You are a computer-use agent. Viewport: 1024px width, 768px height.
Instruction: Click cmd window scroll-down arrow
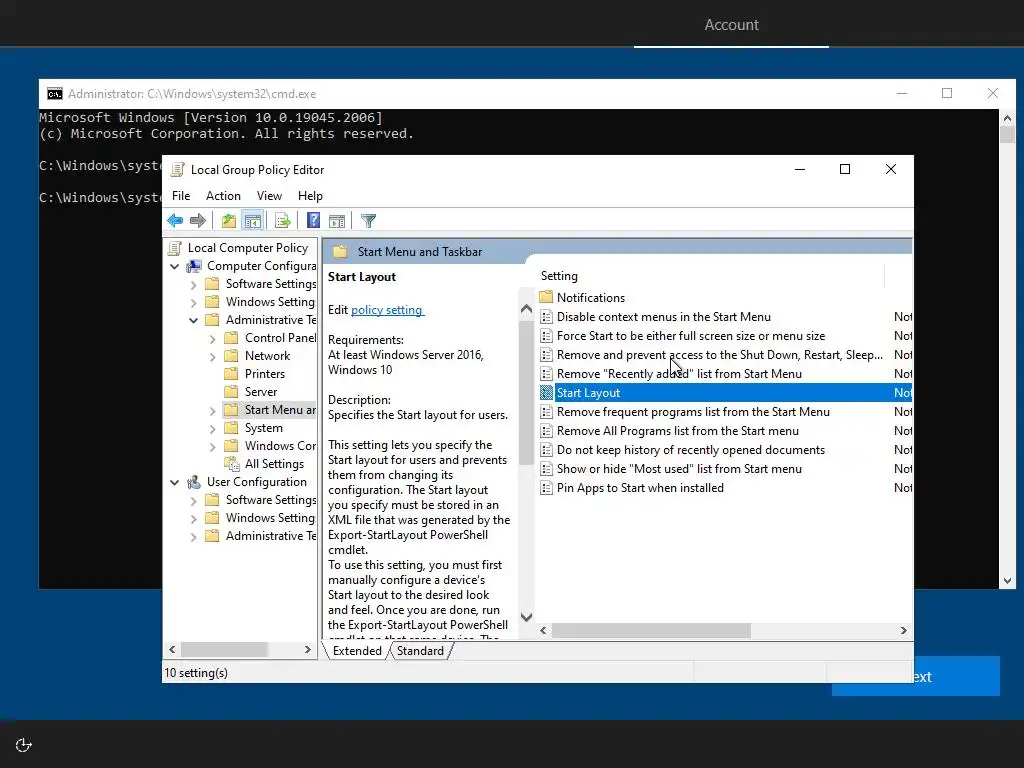tap(1007, 581)
